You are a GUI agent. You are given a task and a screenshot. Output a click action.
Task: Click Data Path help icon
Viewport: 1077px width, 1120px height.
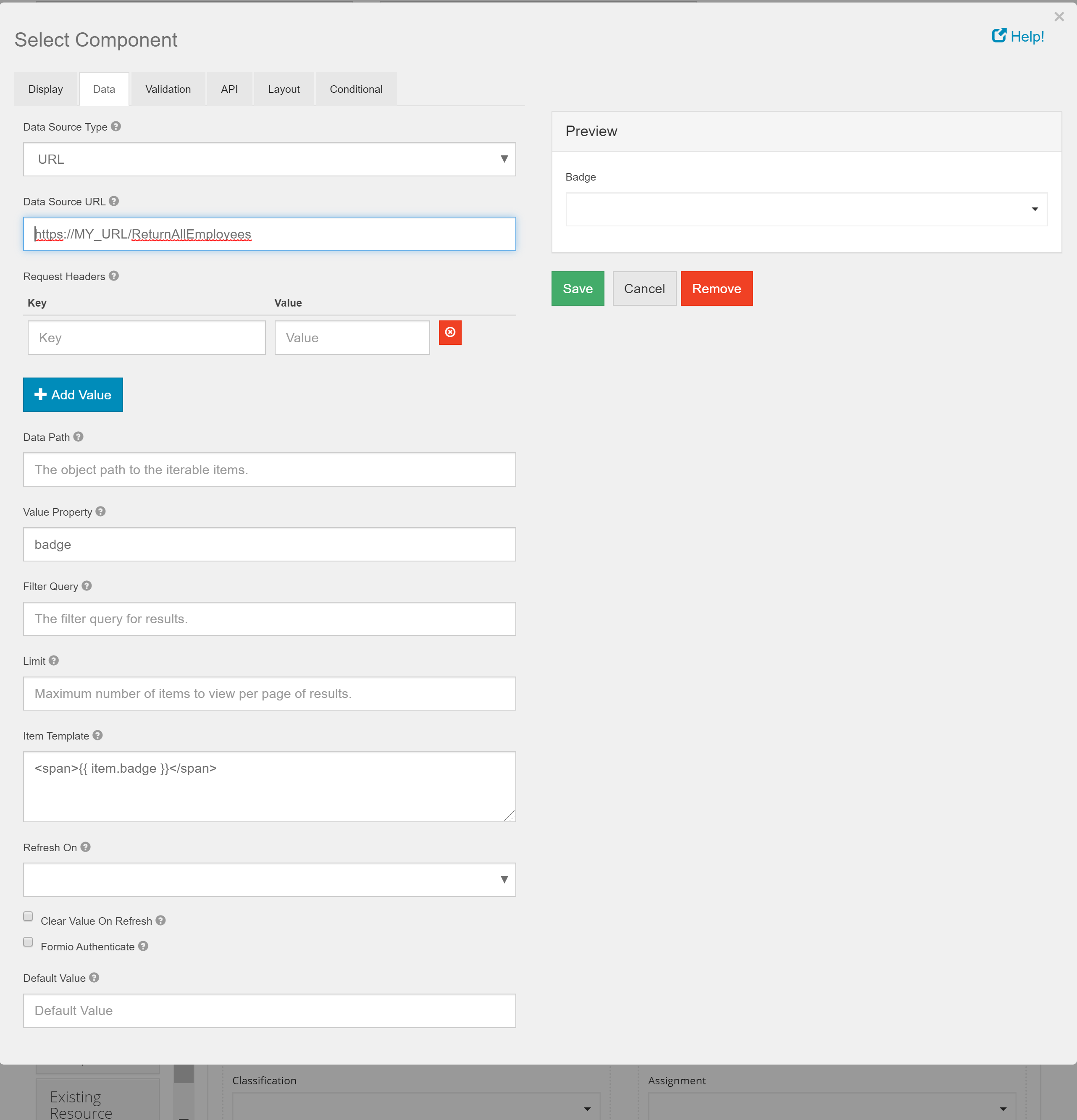78,437
